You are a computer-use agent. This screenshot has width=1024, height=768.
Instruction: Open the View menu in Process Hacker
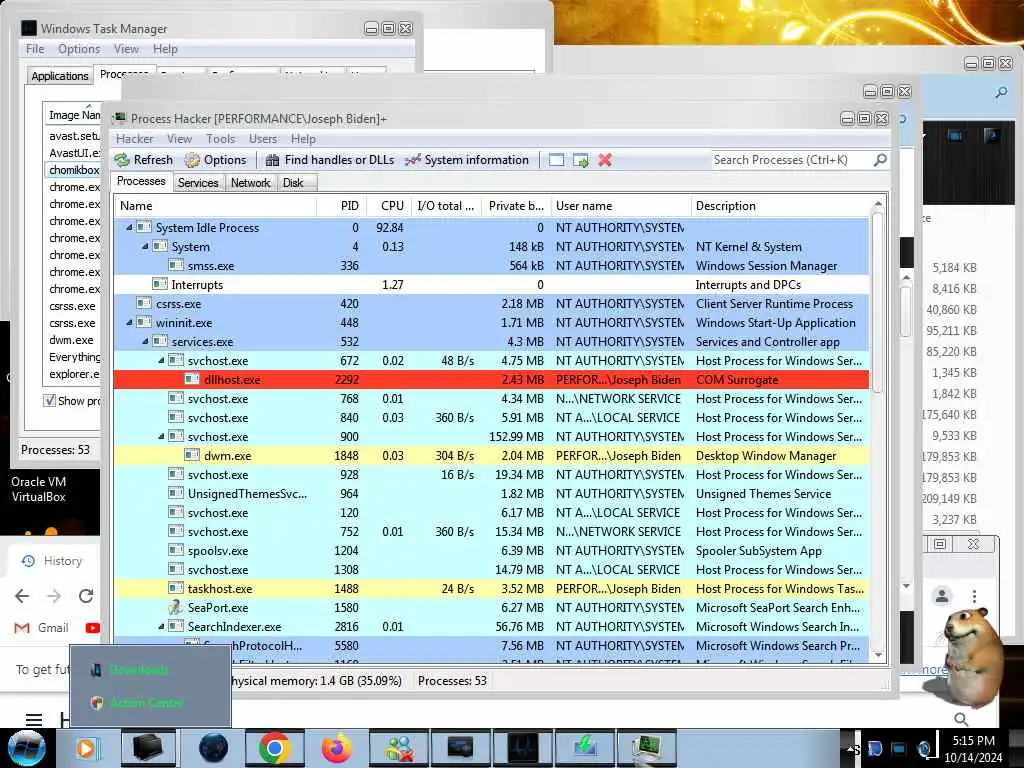tap(179, 138)
